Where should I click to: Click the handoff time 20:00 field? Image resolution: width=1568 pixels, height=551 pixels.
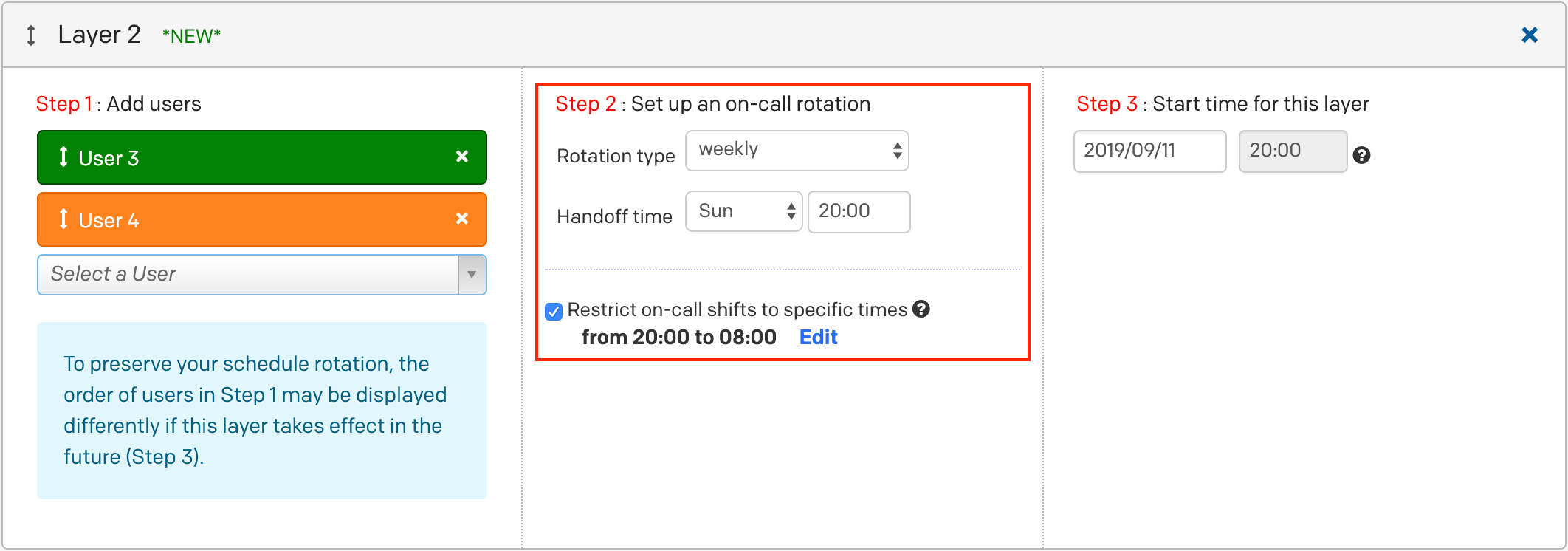859,212
